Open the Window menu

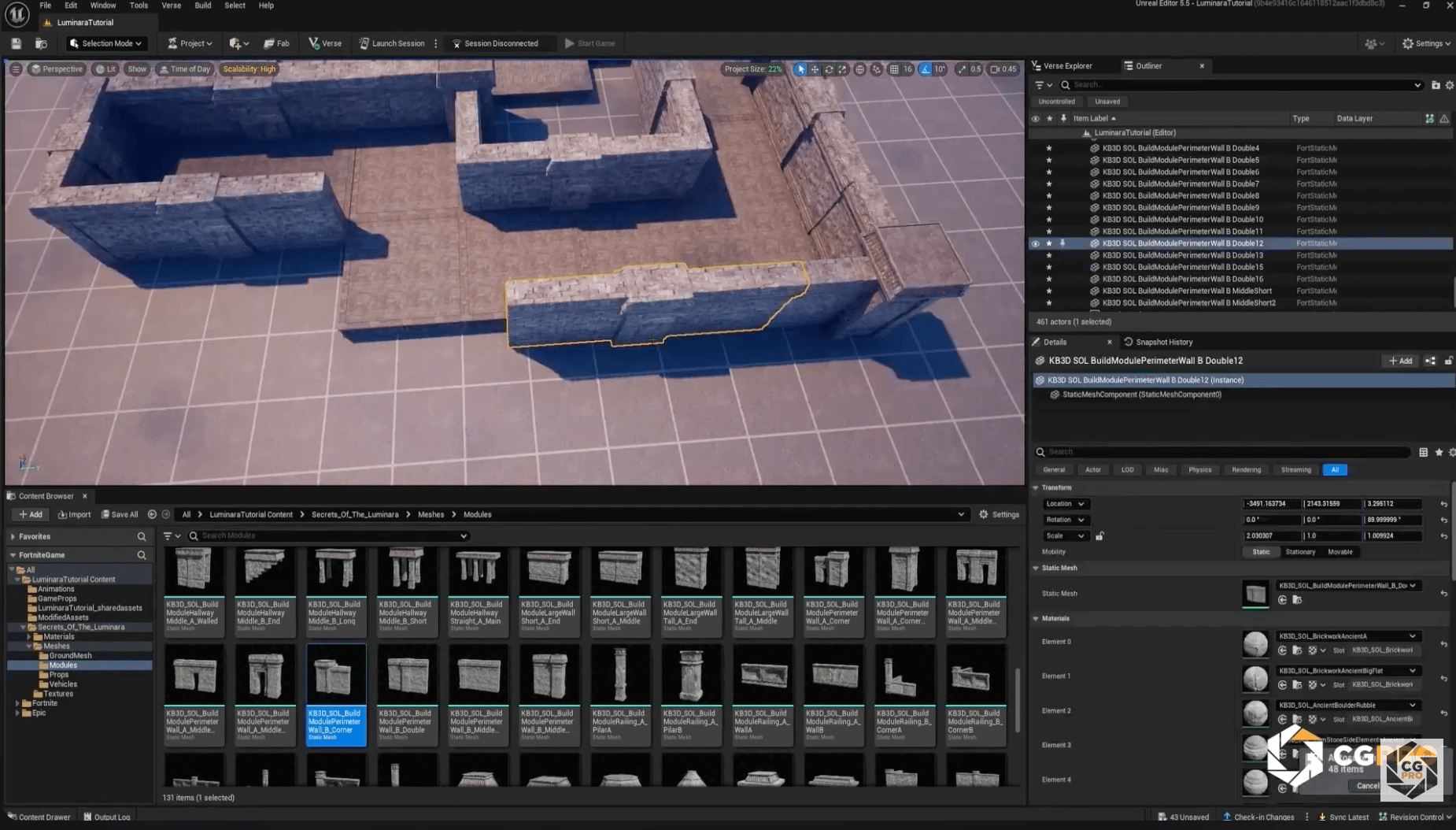click(103, 6)
